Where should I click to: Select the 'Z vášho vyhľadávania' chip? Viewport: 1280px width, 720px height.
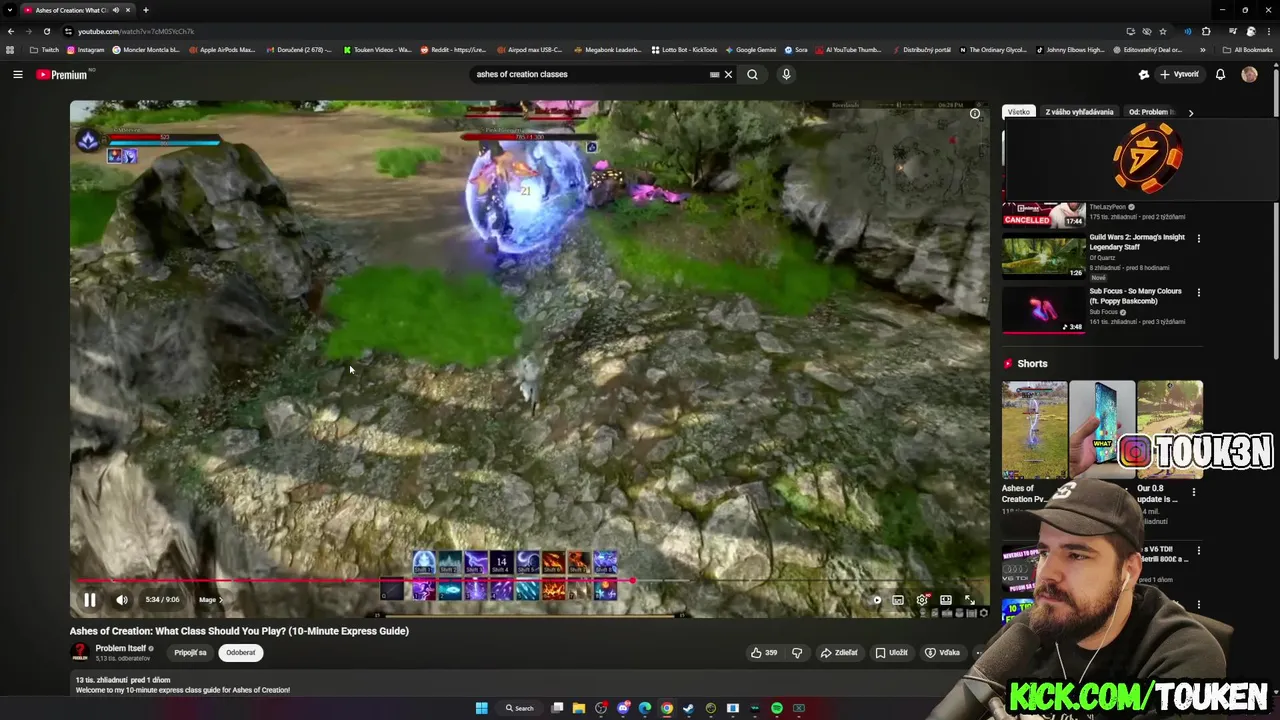(1079, 112)
